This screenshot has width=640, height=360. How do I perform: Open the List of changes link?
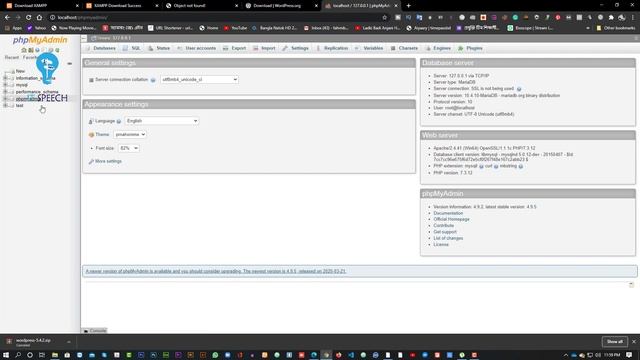pos(448,238)
